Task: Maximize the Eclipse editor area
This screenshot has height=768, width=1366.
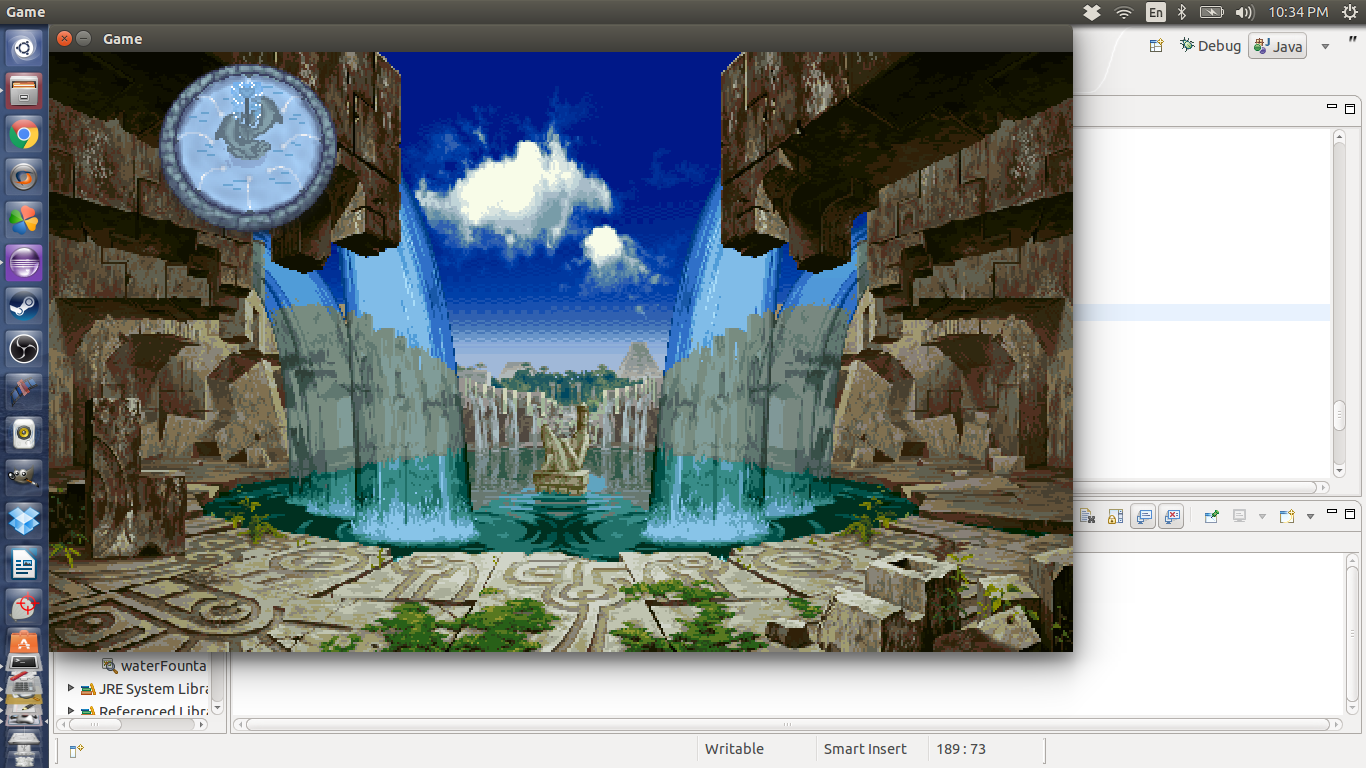Action: [1350, 108]
